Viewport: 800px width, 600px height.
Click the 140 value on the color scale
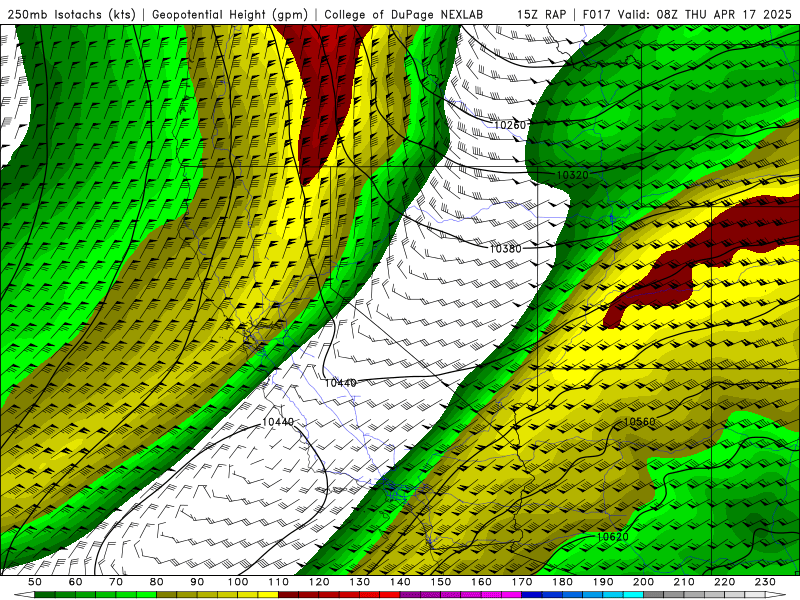(x=400, y=582)
